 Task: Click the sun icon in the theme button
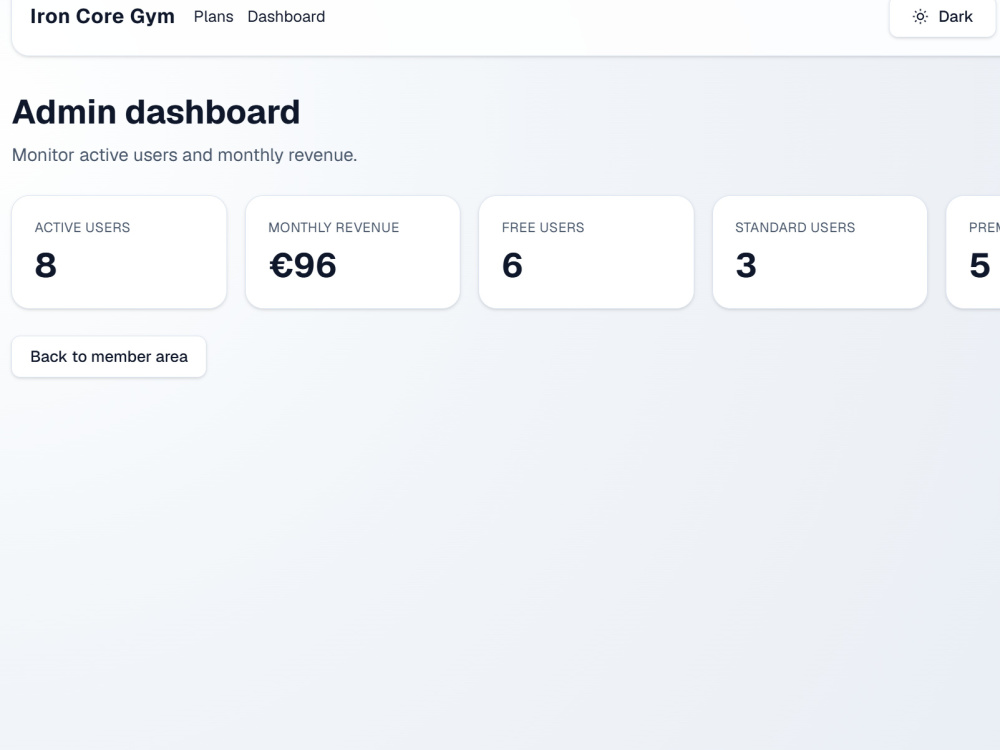click(x=920, y=17)
